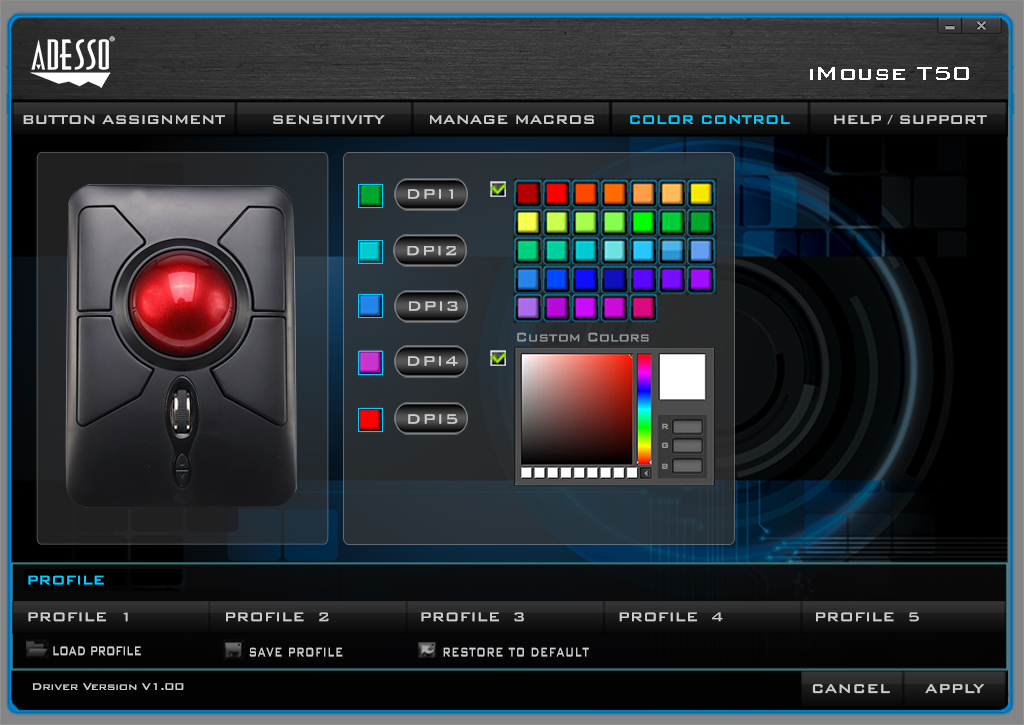Select the purple DPI4 color indicator
Image resolution: width=1024 pixels, height=725 pixels.
coord(370,363)
